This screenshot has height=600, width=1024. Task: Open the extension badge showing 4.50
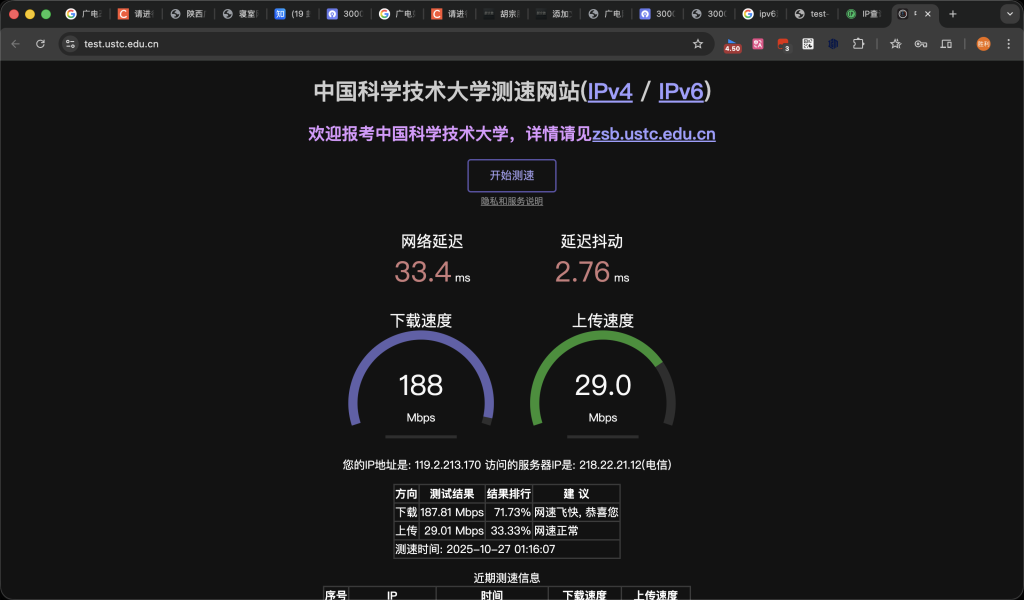[732, 46]
